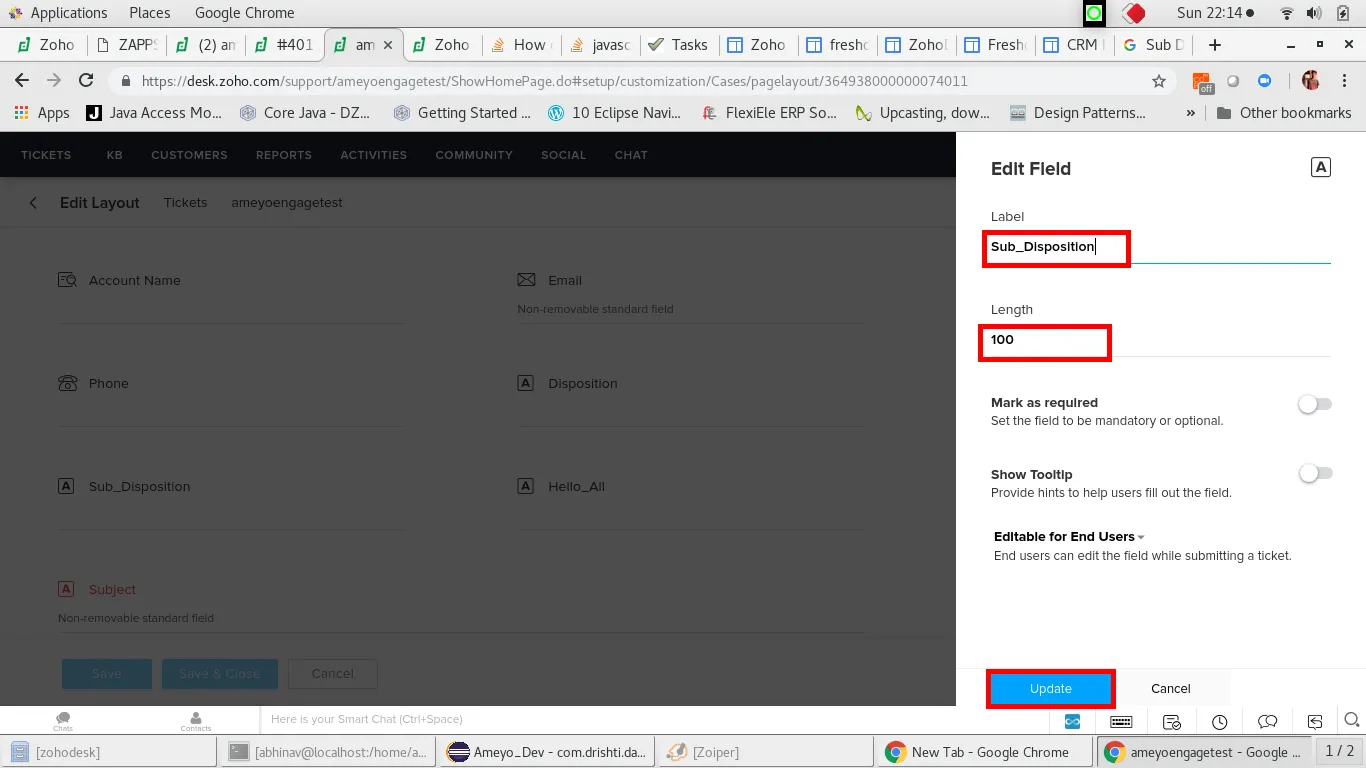Open the Places menu
This screenshot has width=1366, height=768.
point(150,13)
